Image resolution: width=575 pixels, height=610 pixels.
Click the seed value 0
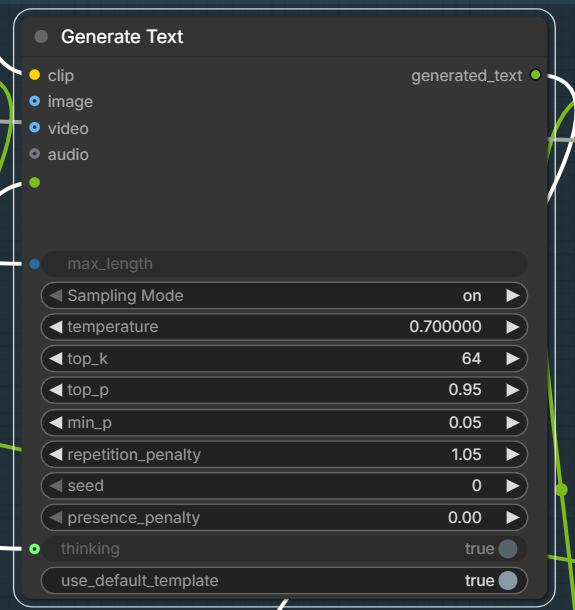[x=477, y=486]
